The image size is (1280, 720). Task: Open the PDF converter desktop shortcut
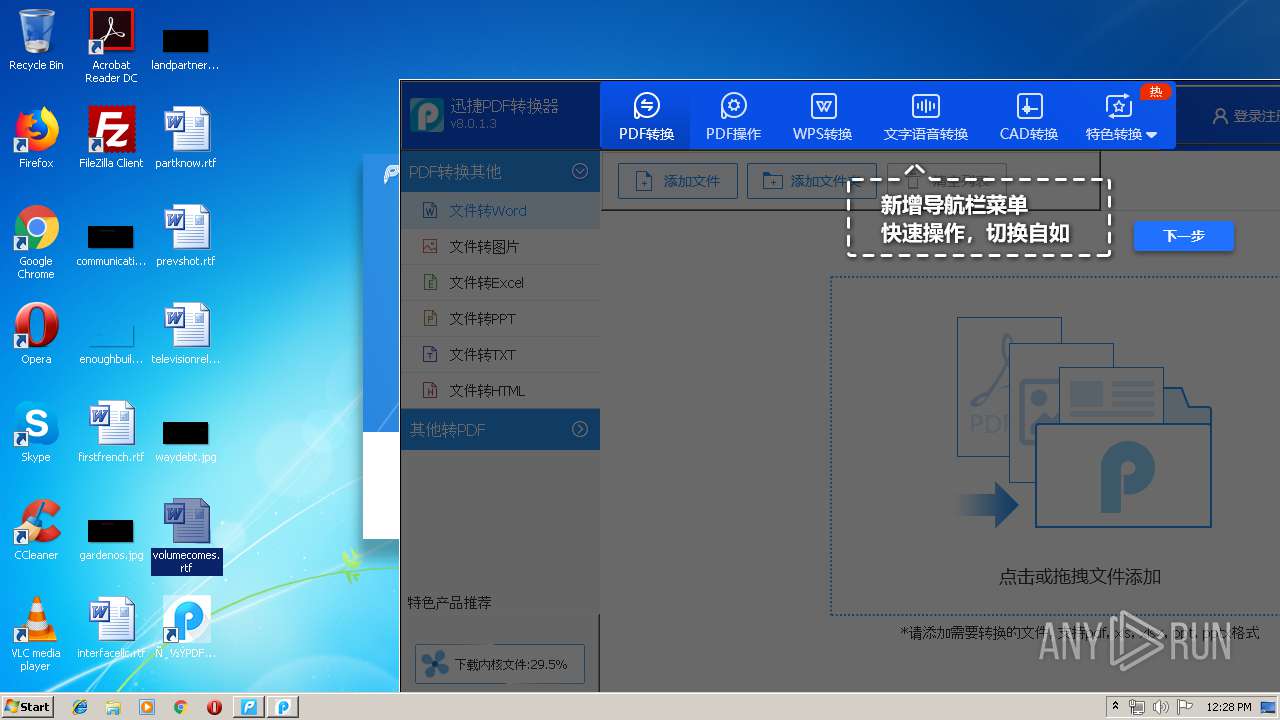(x=186, y=628)
